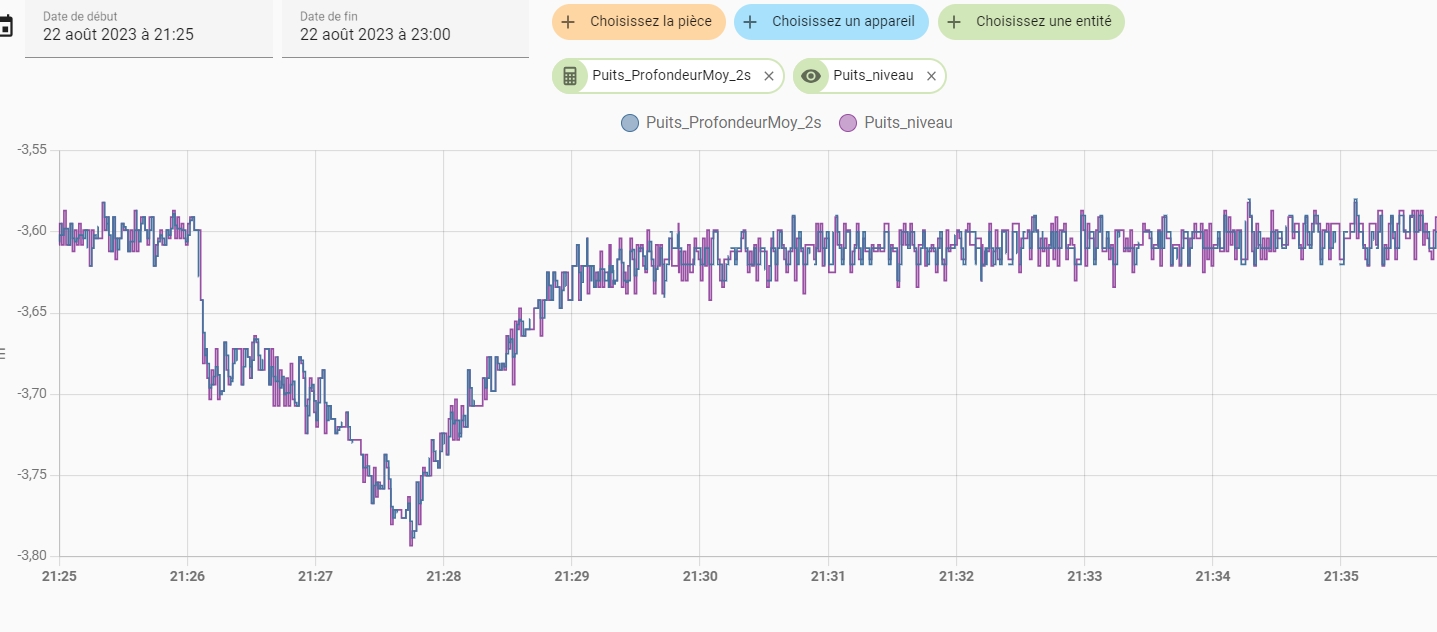Screen dimensions: 1437x632
Task: Click the Puits_niveau chip label
Action: 873,76
